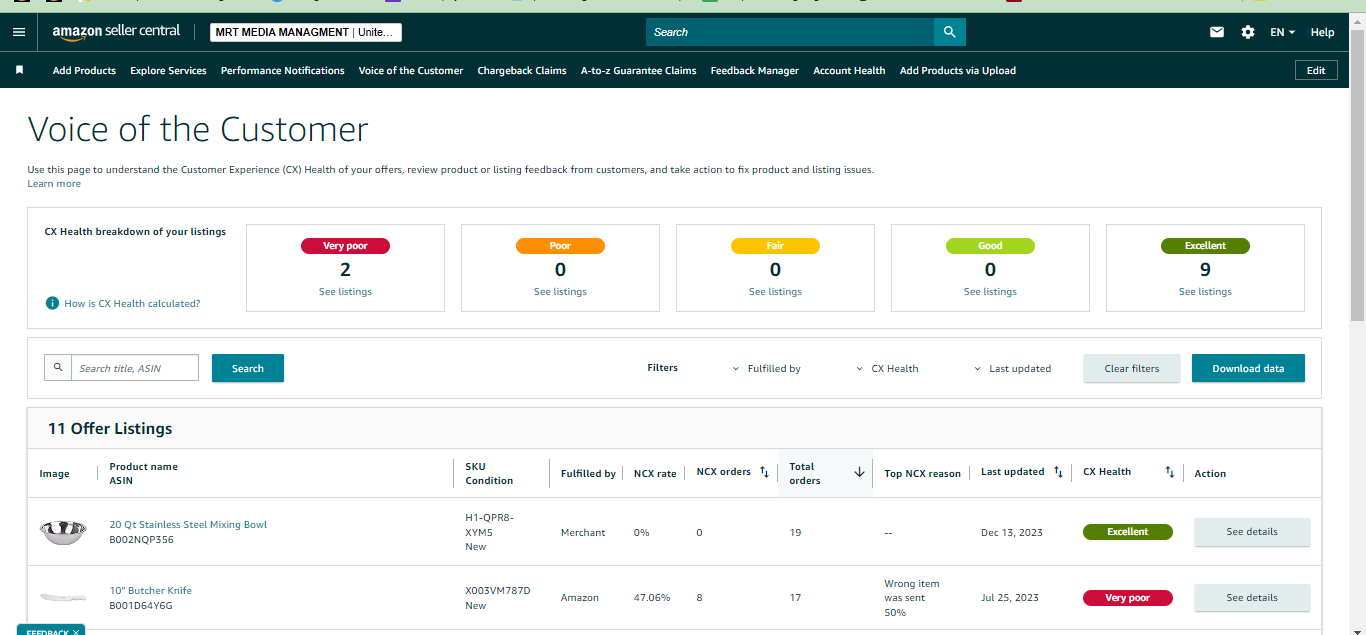This screenshot has height=635, width=1366.
Task: Click the Amazon Seller Central logo
Action: pos(116,32)
